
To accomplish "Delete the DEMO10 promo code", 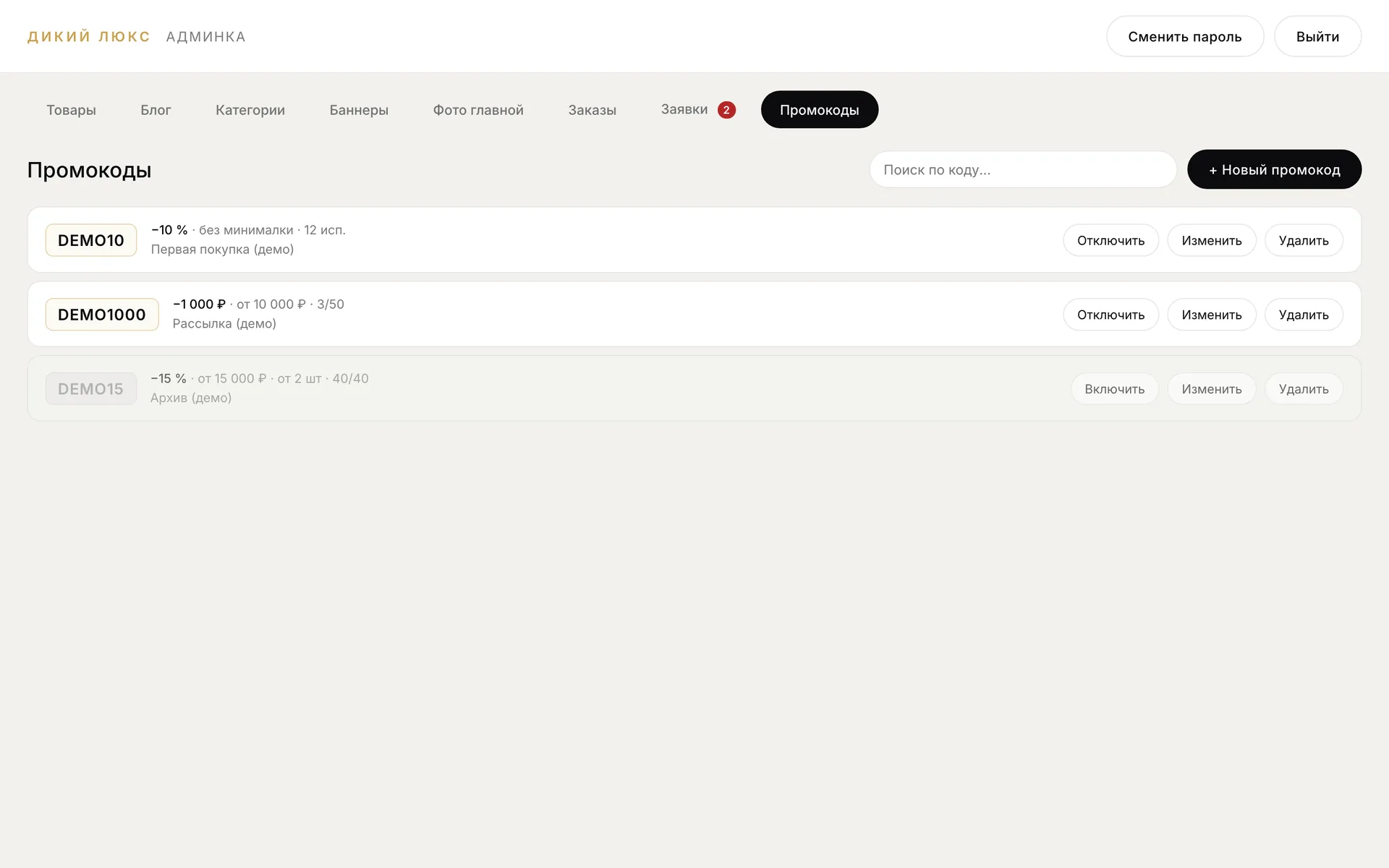I will click(x=1304, y=240).
